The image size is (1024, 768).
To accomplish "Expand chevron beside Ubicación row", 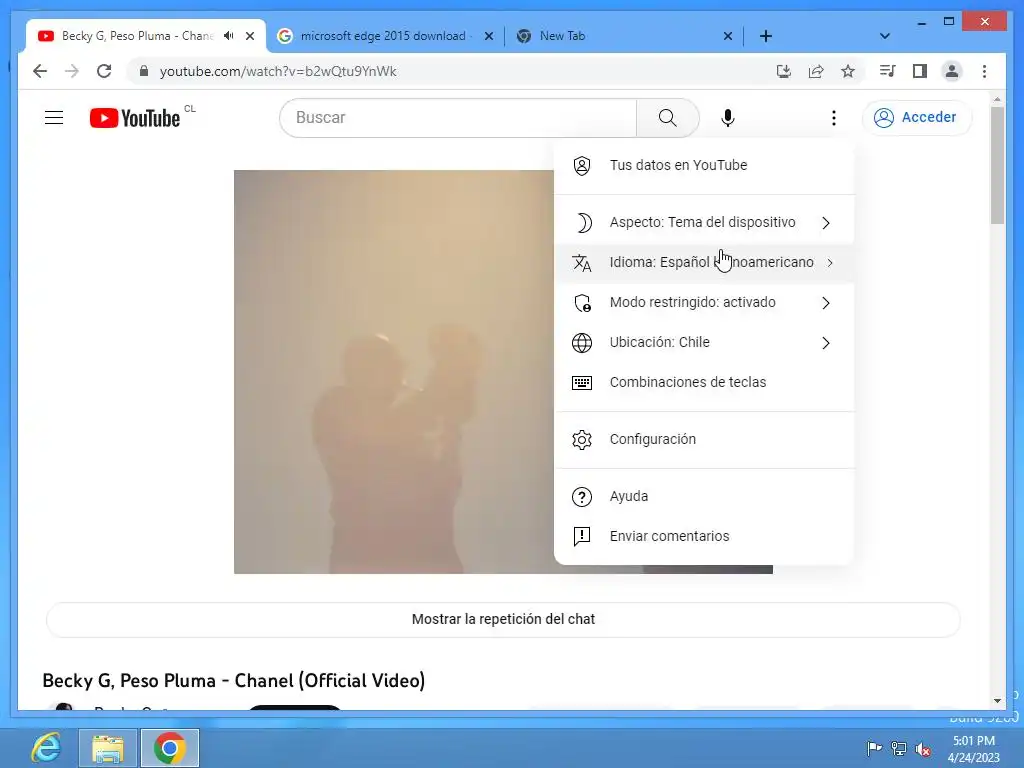I will pos(826,343).
